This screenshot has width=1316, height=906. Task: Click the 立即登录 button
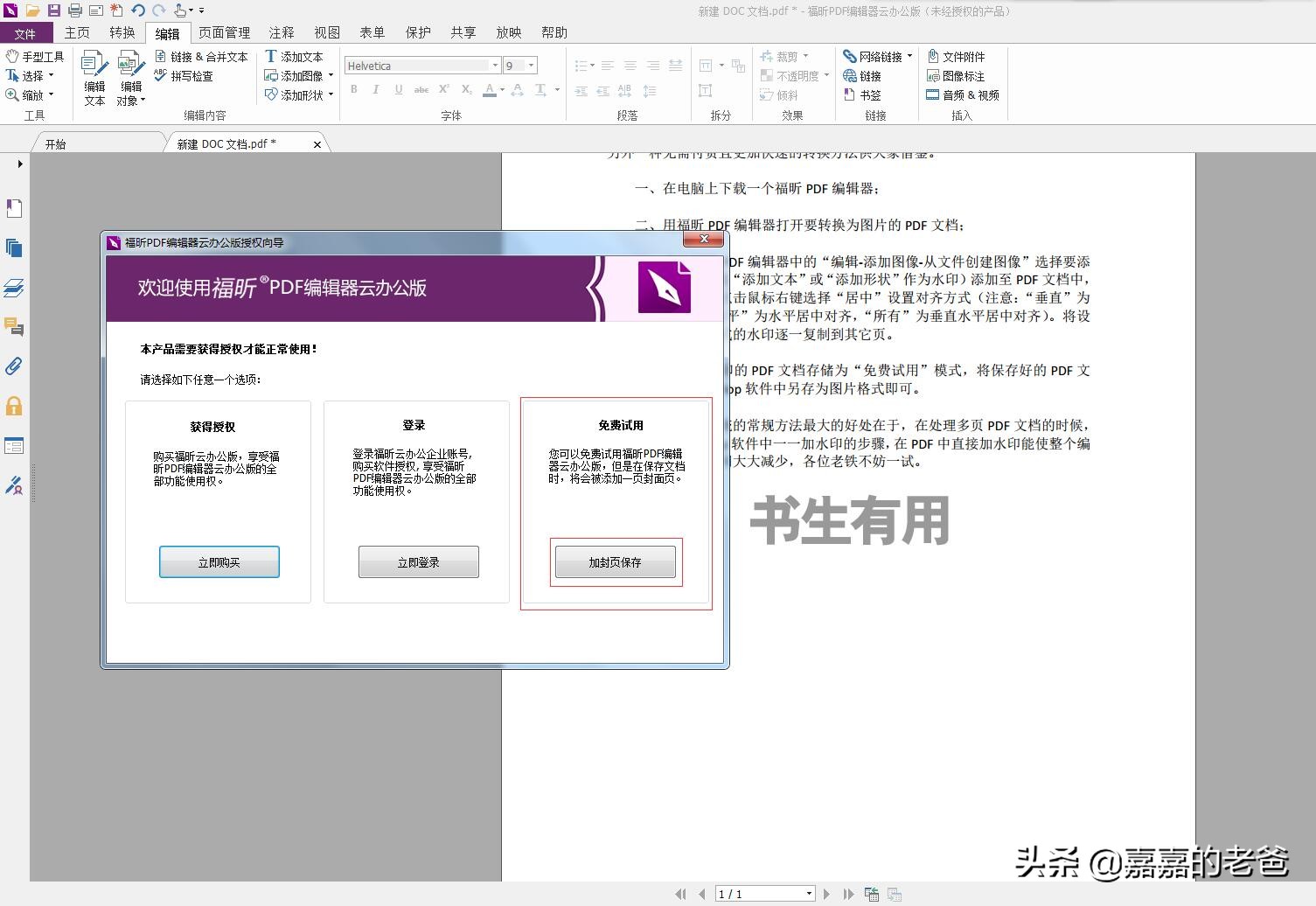point(417,561)
